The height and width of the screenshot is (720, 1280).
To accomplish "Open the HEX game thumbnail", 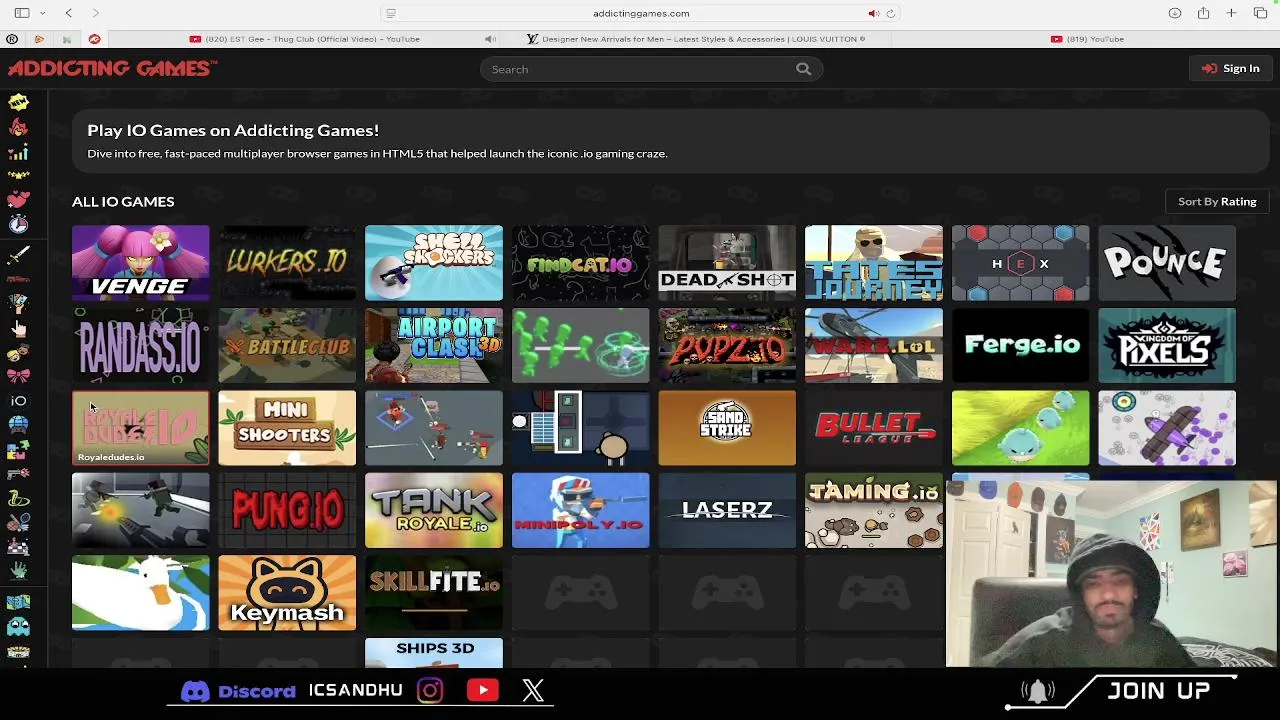I will click(1020, 263).
